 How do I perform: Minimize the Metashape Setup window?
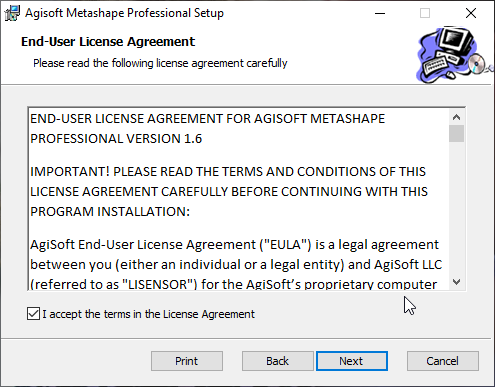coord(380,13)
